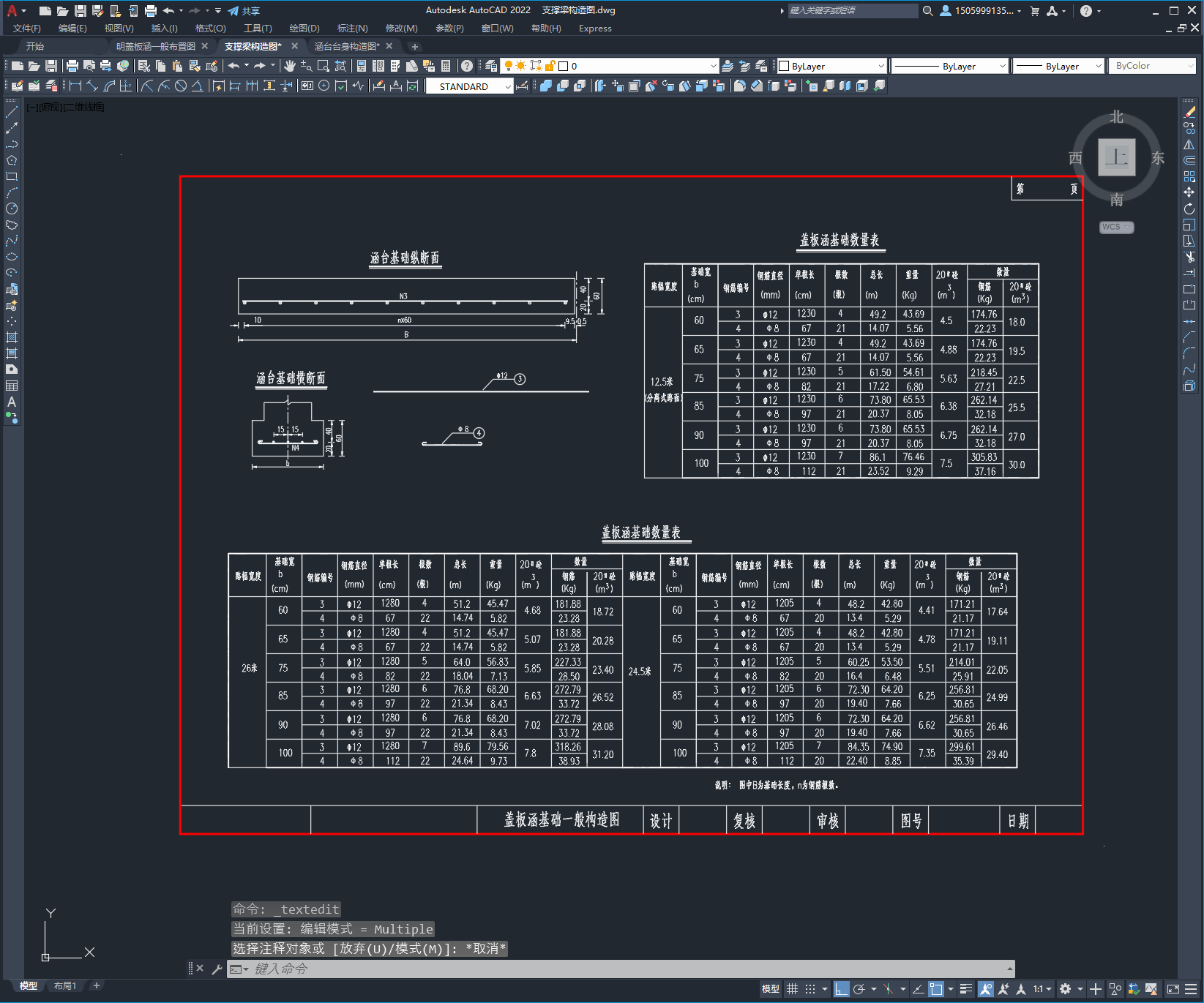Click the Customization menu icon in status bar
This screenshot has height=1003, width=1204.
click(1192, 989)
